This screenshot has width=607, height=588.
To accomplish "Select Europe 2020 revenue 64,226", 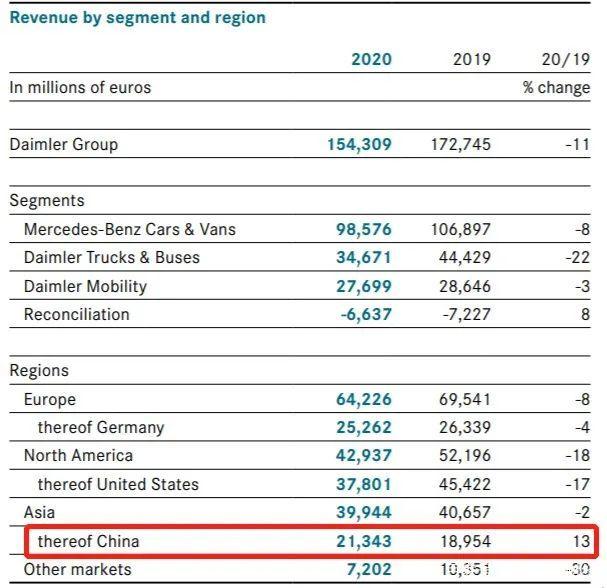I will coord(364,399).
